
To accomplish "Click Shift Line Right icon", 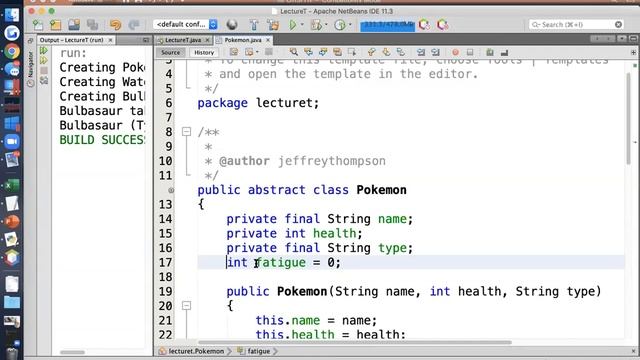I will point(436,52).
